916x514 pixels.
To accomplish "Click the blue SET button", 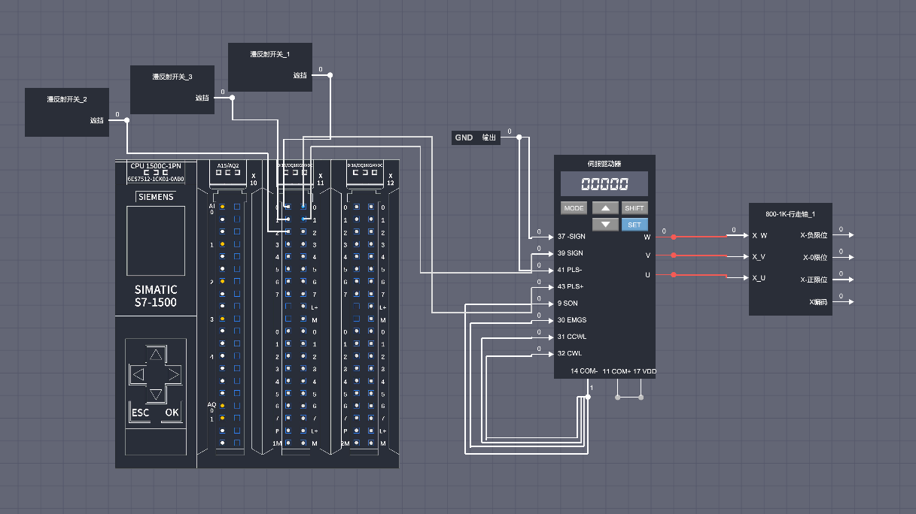I will [634, 225].
